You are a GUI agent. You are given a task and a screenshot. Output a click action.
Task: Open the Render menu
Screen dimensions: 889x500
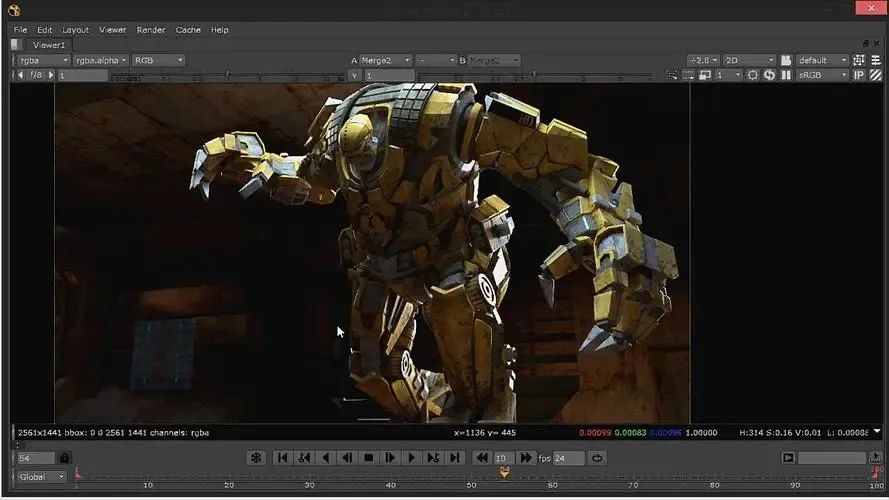pyautogui.click(x=151, y=30)
